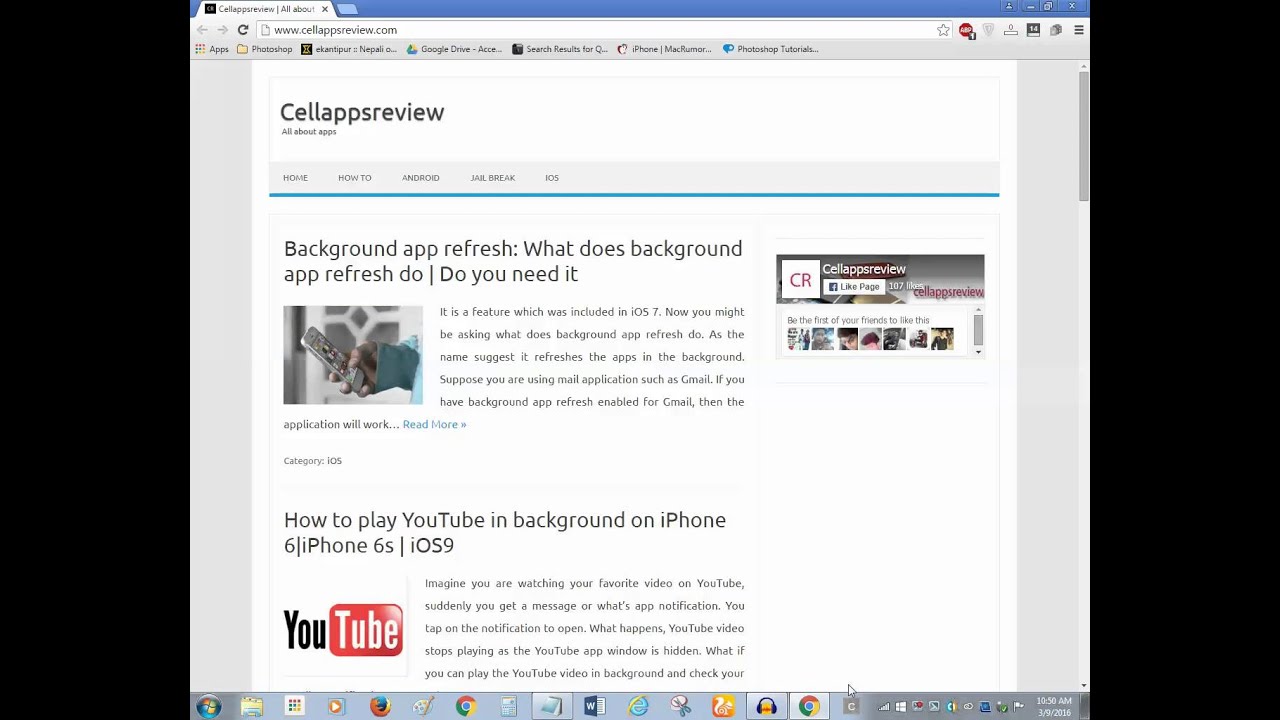The image size is (1280, 720).
Task: Open Microsoft Word from the taskbar
Action: pos(594,707)
